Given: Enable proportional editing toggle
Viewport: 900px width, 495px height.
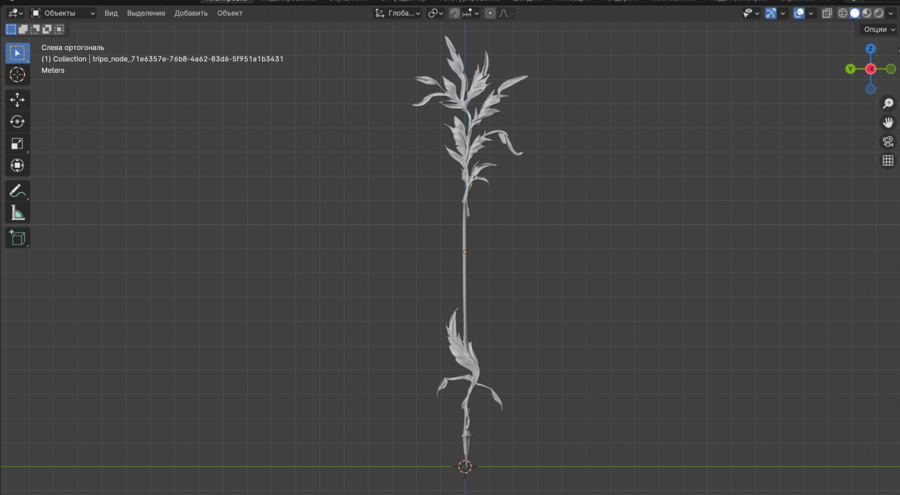Looking at the screenshot, I should click(x=490, y=13).
